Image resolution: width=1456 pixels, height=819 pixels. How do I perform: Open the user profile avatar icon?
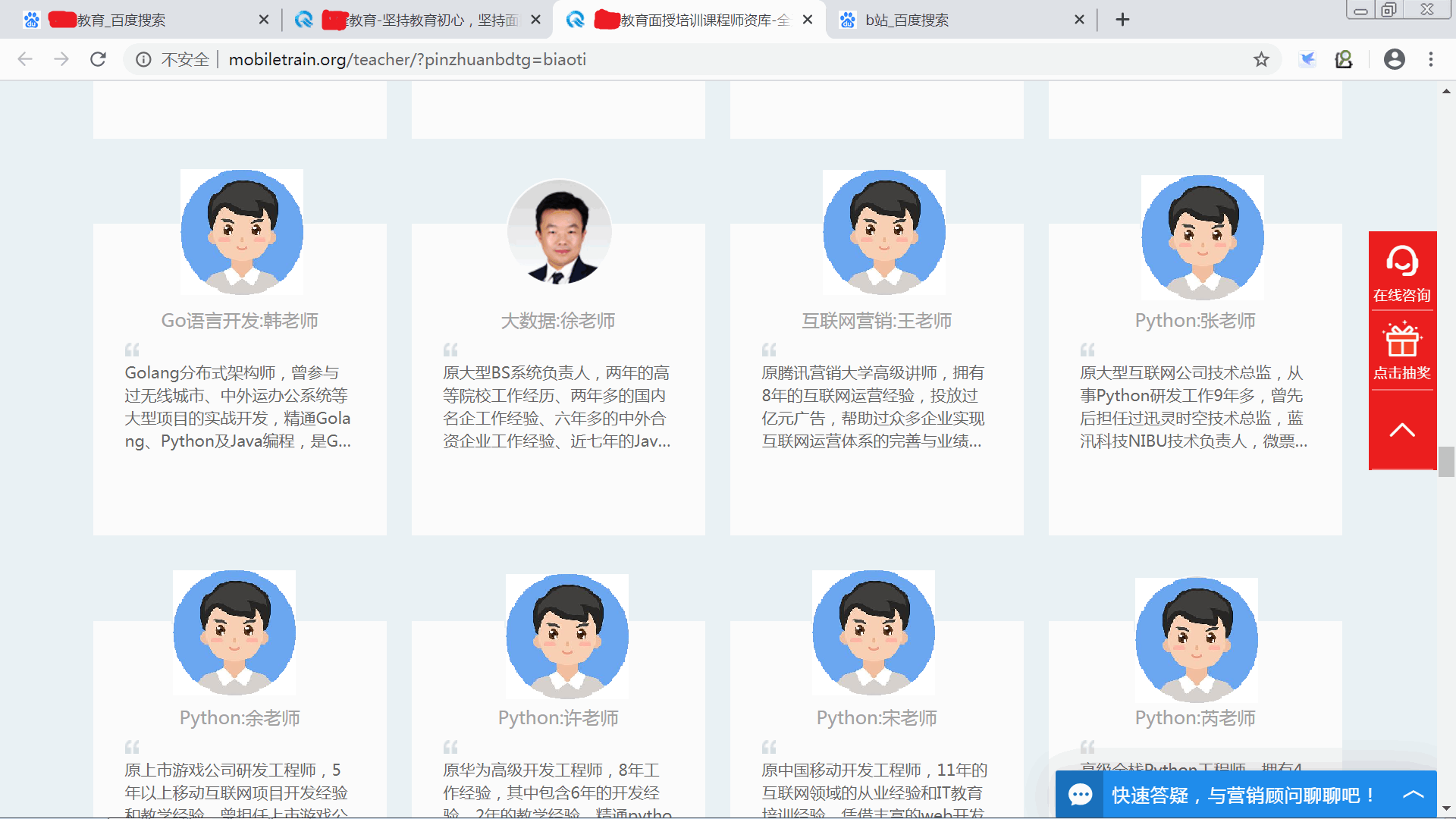pos(1394,59)
